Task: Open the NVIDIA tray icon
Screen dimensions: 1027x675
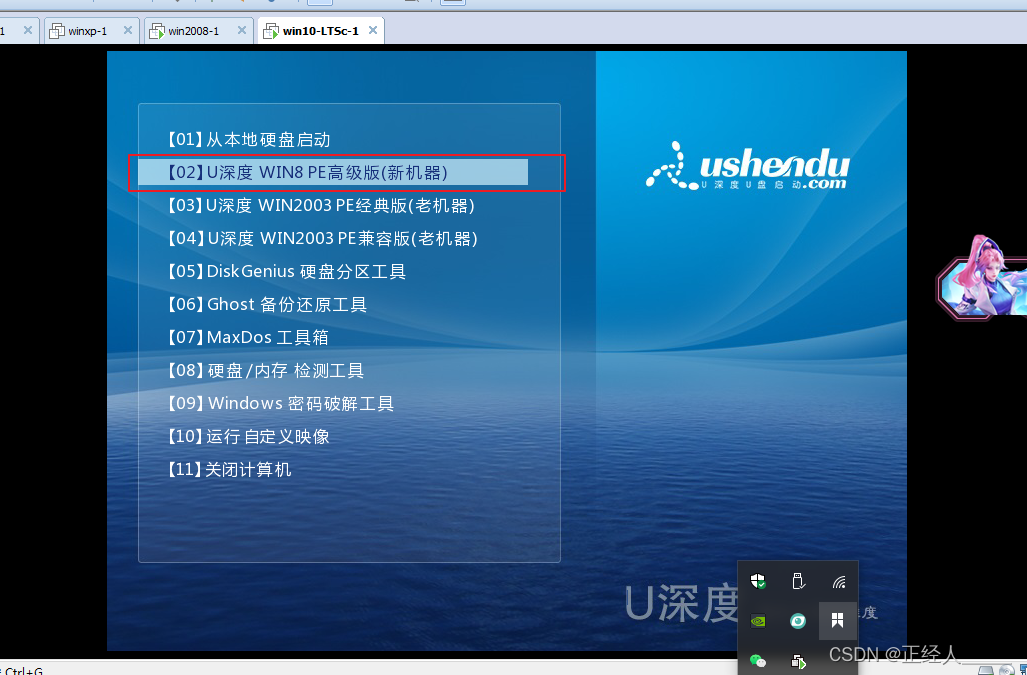Action: 758,621
